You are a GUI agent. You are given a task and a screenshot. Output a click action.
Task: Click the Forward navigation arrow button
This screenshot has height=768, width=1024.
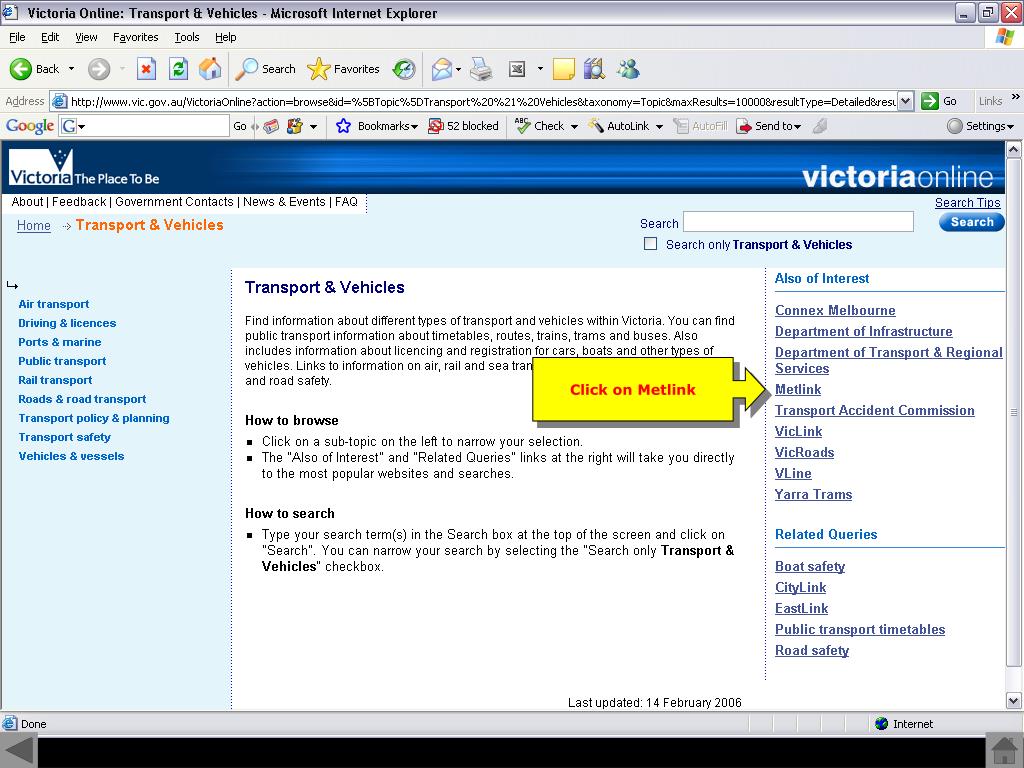[99, 69]
